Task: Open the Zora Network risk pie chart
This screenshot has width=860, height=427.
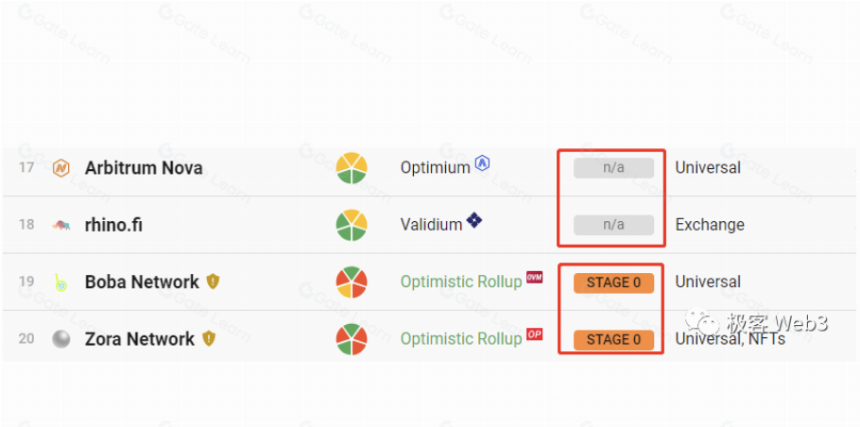Action: pyautogui.click(x=352, y=339)
